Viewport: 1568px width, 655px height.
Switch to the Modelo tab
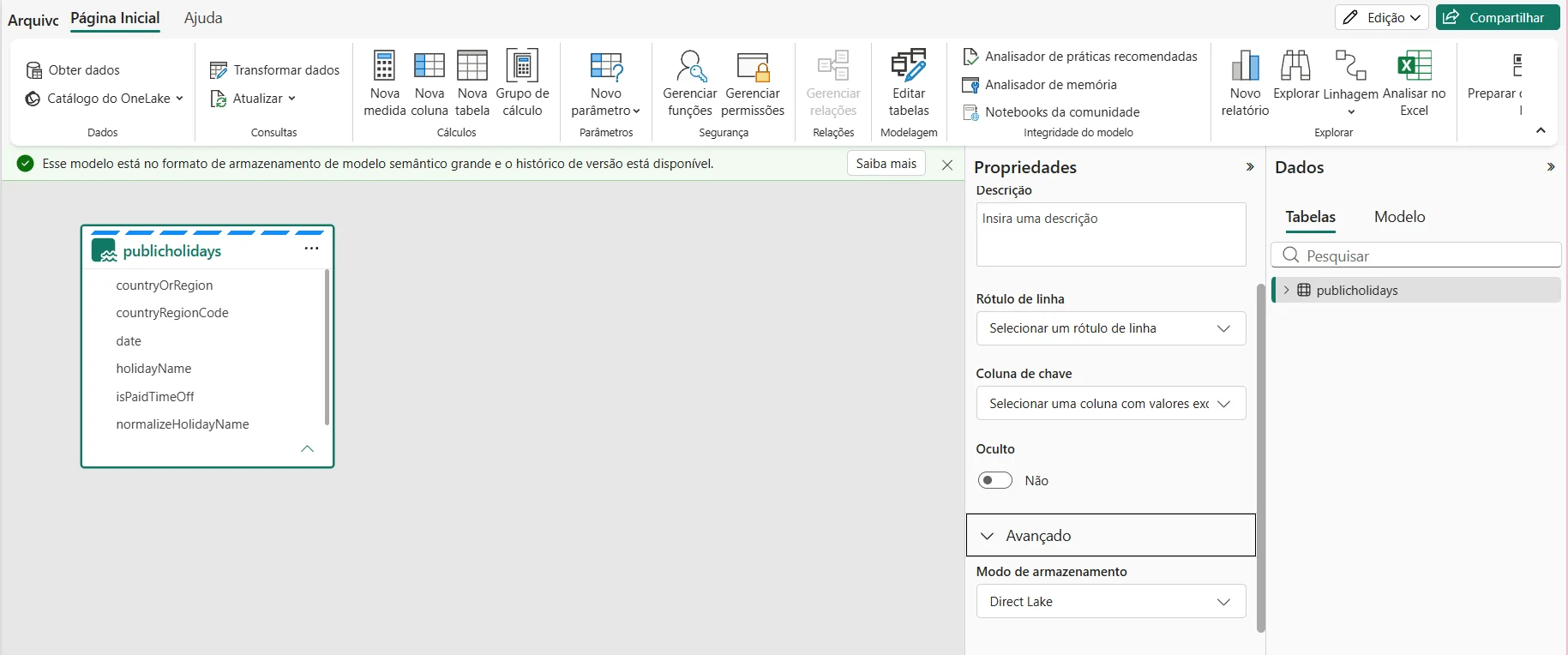[1399, 217]
